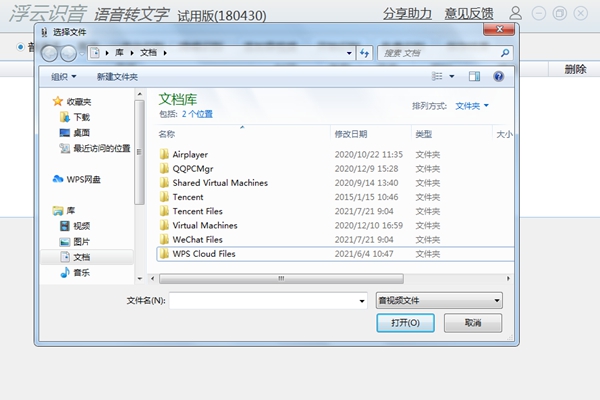600x400 pixels.
Task: Open recent pages dropdown near nav arrows
Action: [x=82, y=54]
